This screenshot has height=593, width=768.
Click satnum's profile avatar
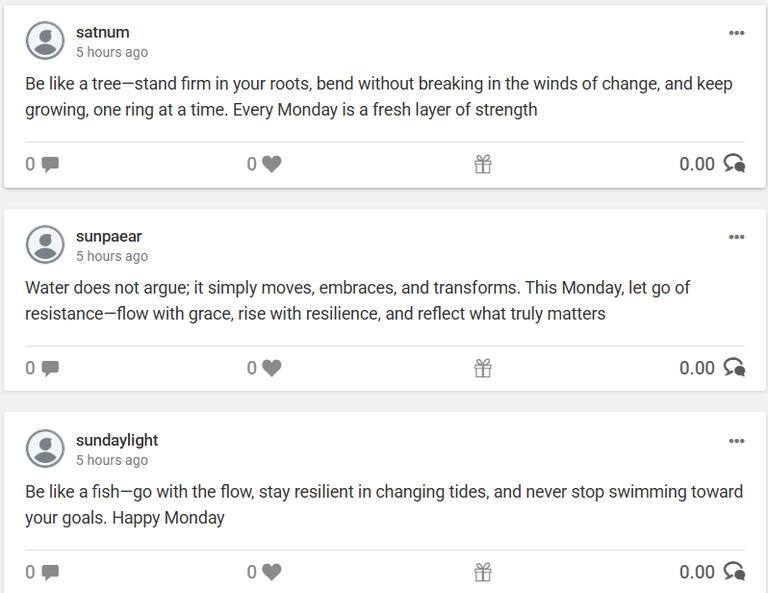(x=45, y=41)
